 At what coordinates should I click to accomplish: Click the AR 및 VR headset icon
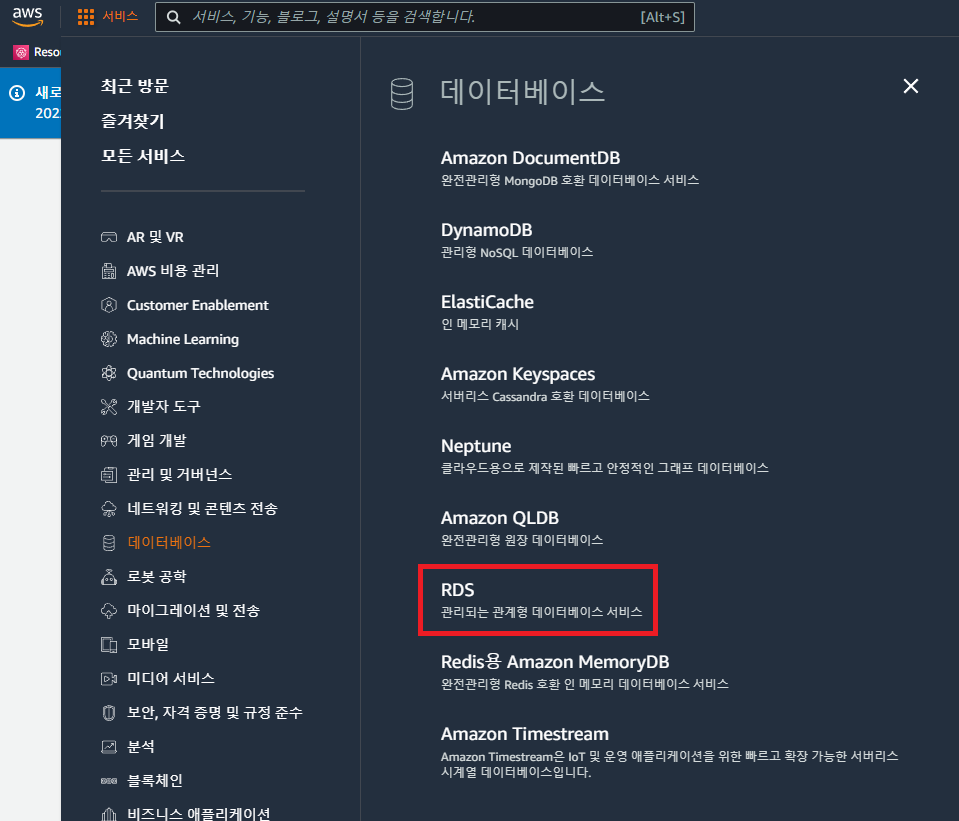109,237
